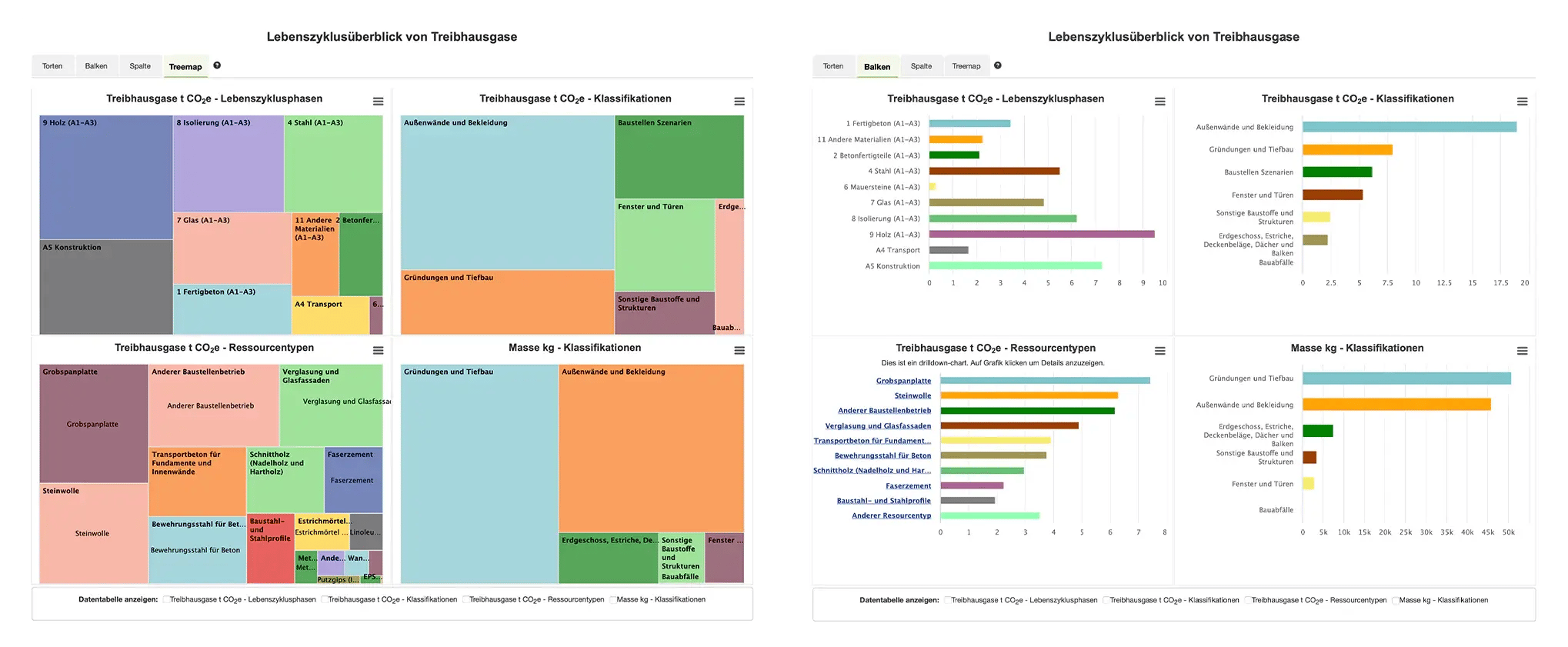
Task: Click Außenwände und Bekleidung block in Masse treemap
Action: 651,449
